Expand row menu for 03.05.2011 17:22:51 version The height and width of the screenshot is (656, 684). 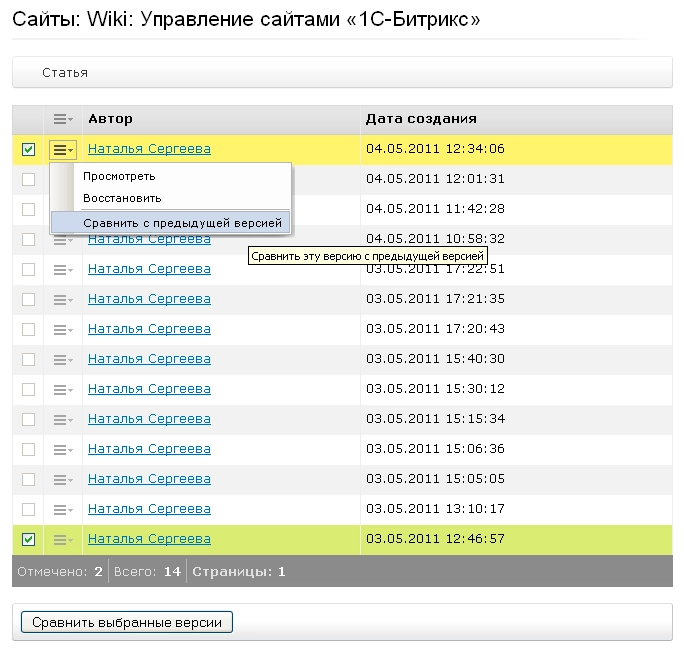63,269
